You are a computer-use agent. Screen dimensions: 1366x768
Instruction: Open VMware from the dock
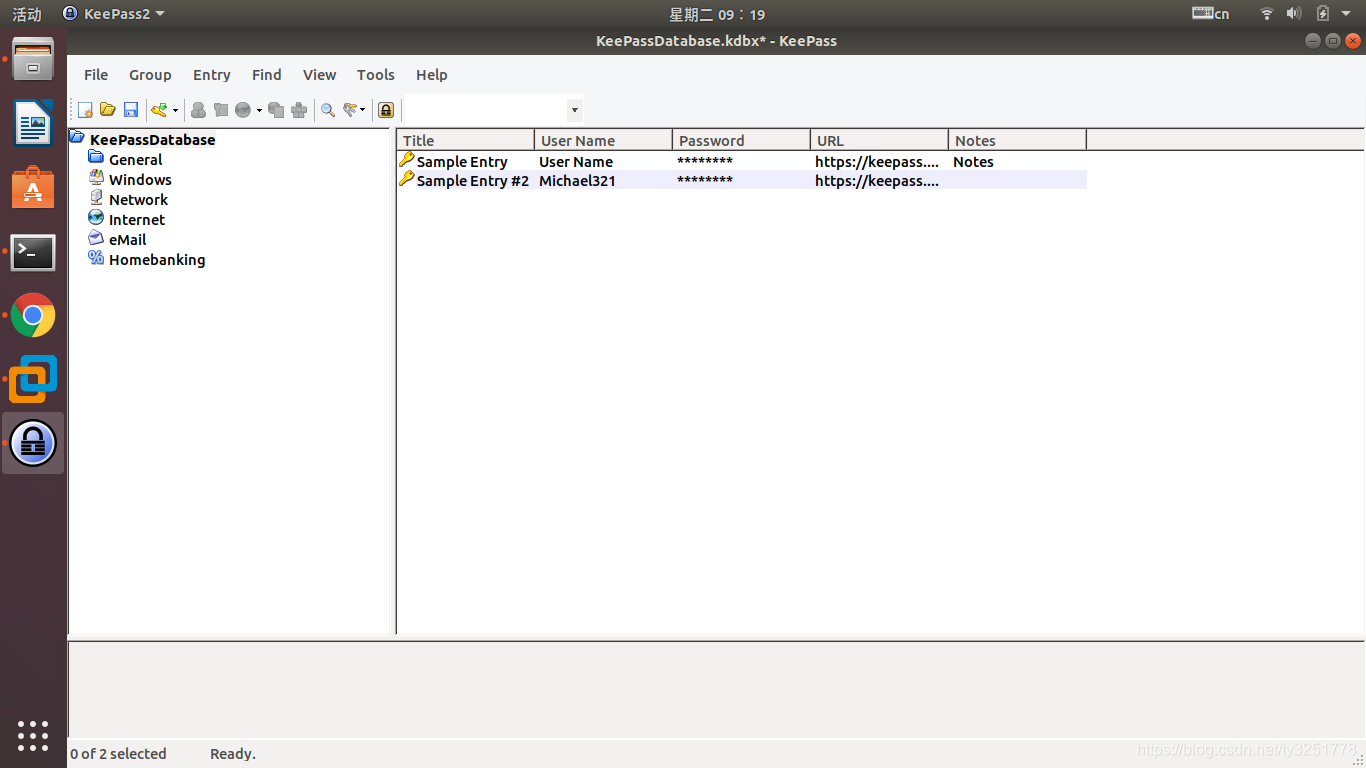[x=33, y=380]
